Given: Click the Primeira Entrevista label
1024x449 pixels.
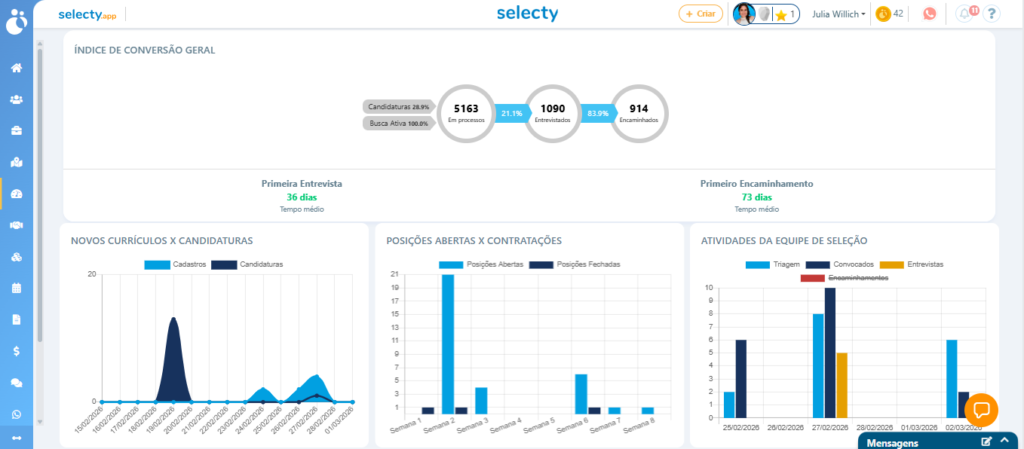Looking at the screenshot, I should (x=302, y=184).
